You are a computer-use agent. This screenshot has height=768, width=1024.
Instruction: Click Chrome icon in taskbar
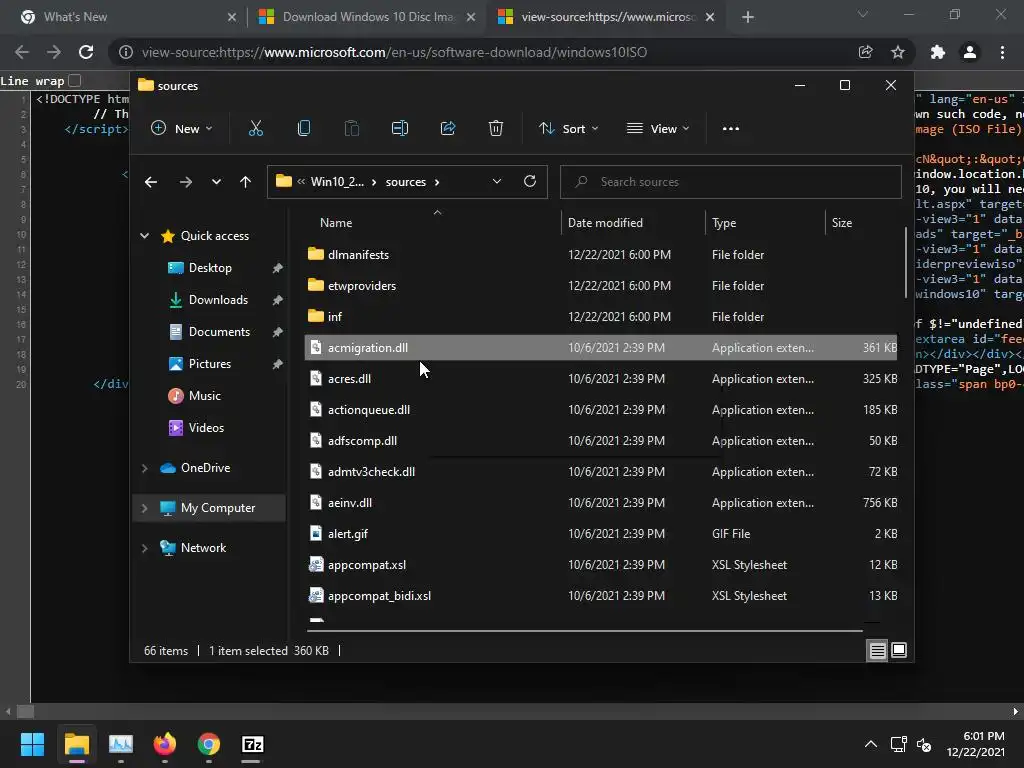[x=208, y=744]
